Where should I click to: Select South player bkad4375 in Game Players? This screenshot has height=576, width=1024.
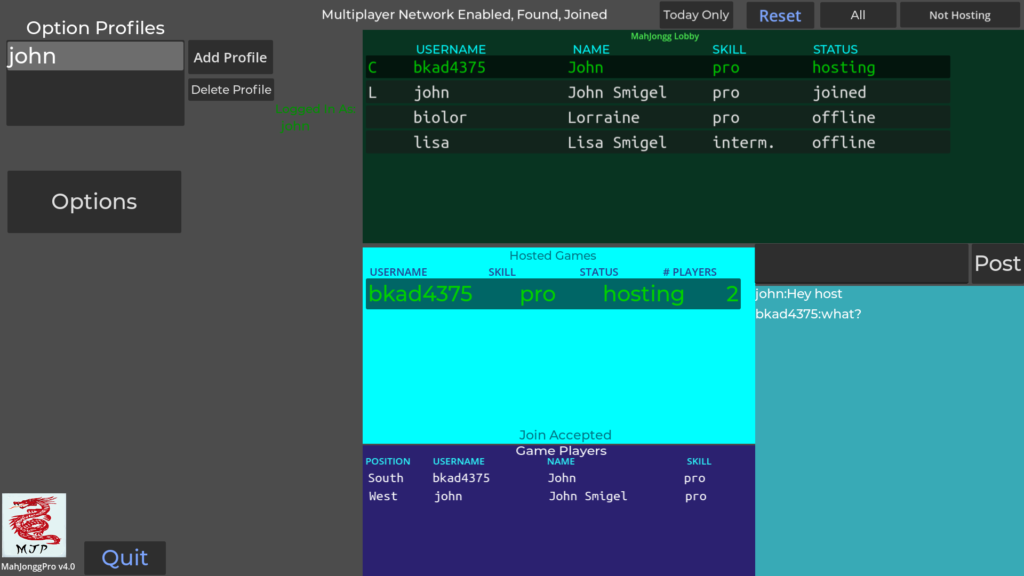540,478
